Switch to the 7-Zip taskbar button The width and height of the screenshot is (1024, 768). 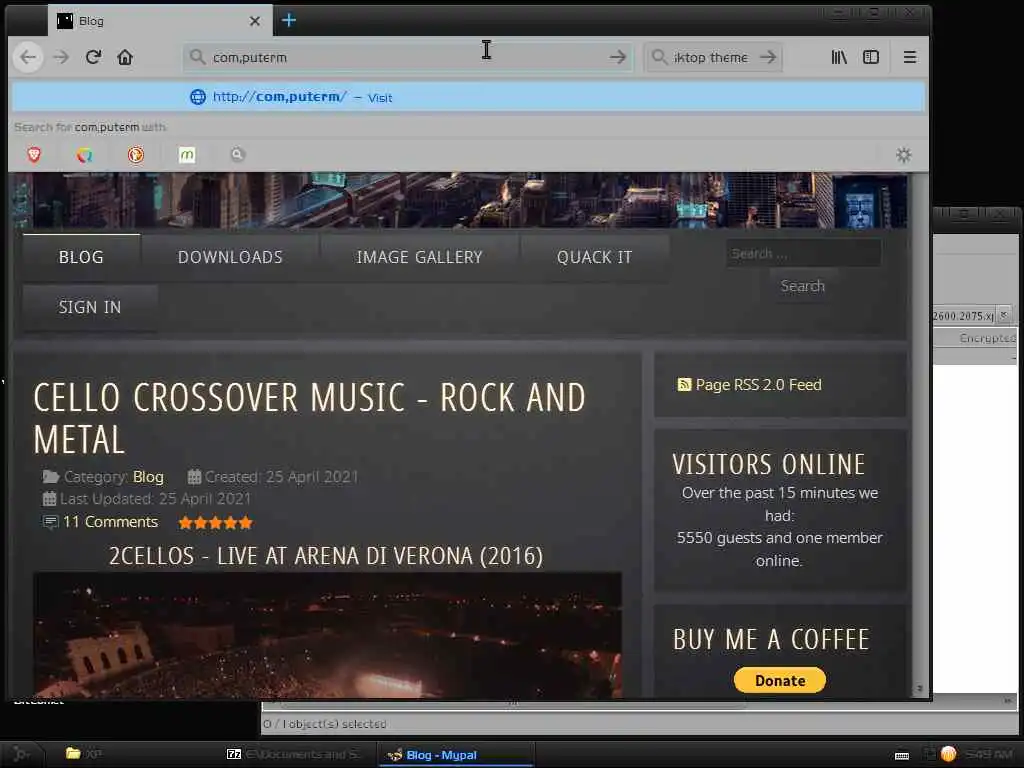pos(294,754)
